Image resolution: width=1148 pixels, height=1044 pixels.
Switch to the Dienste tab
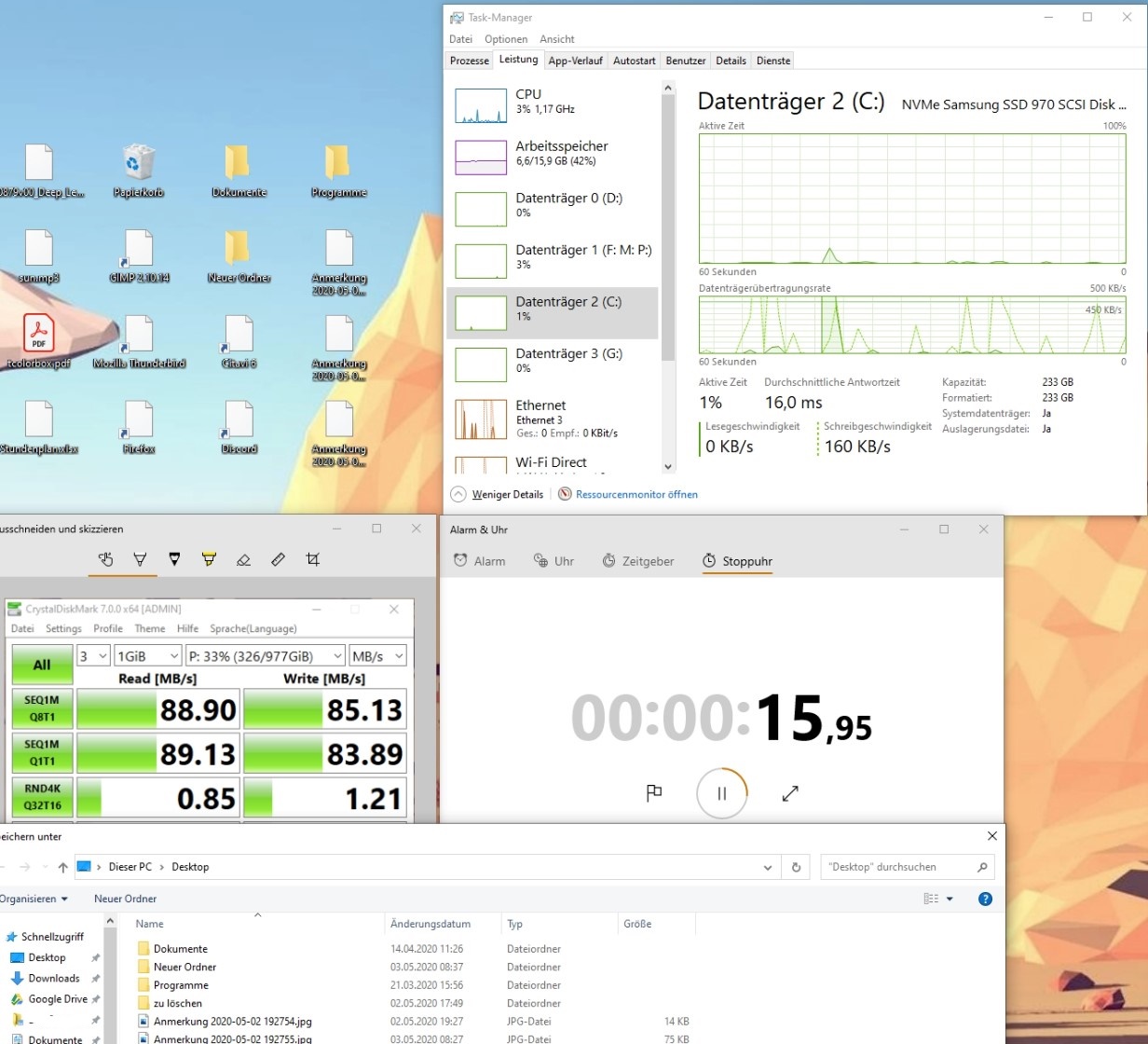coord(773,61)
